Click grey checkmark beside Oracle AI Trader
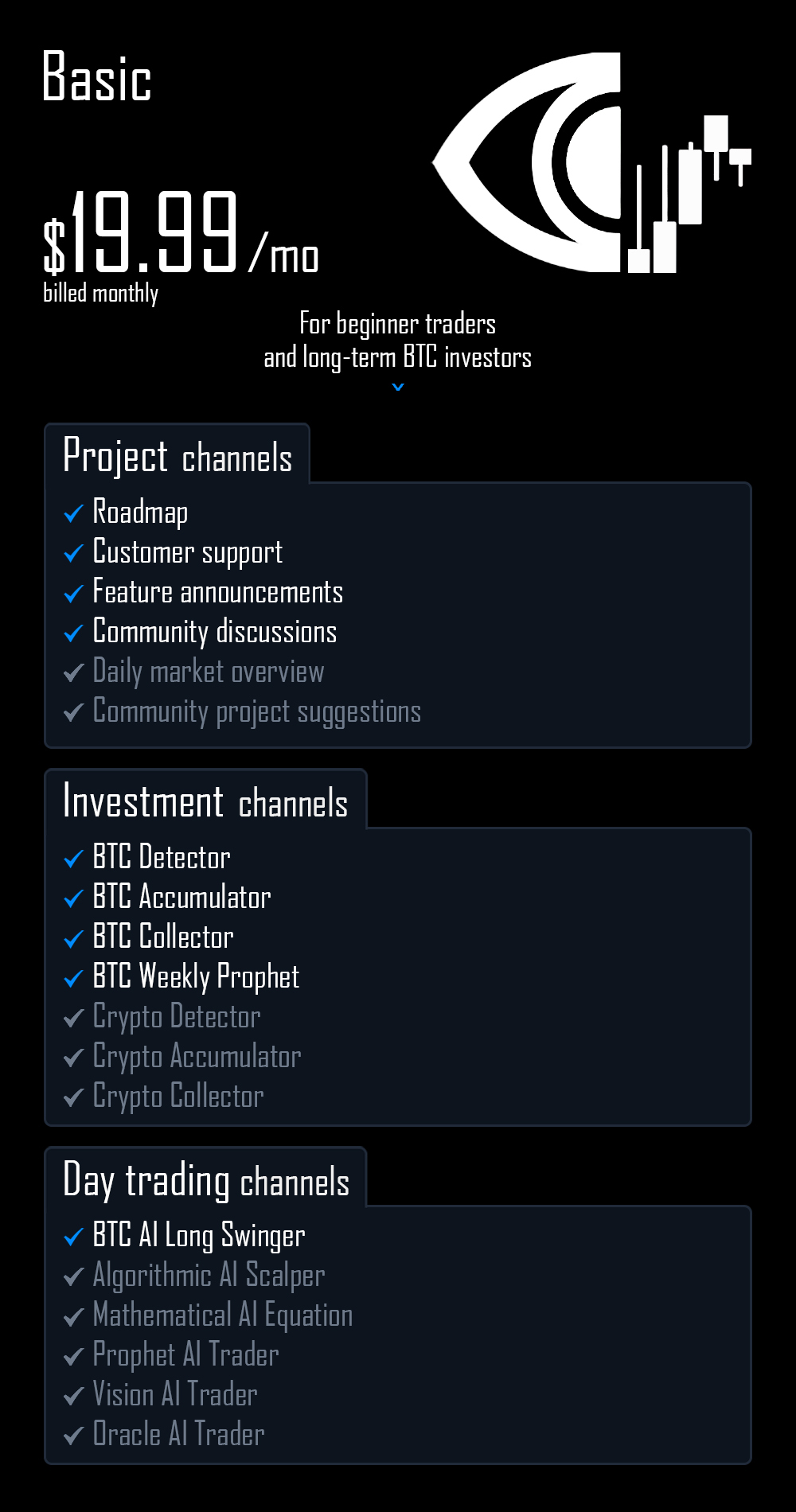The width and height of the screenshot is (796, 1512). (x=73, y=1436)
